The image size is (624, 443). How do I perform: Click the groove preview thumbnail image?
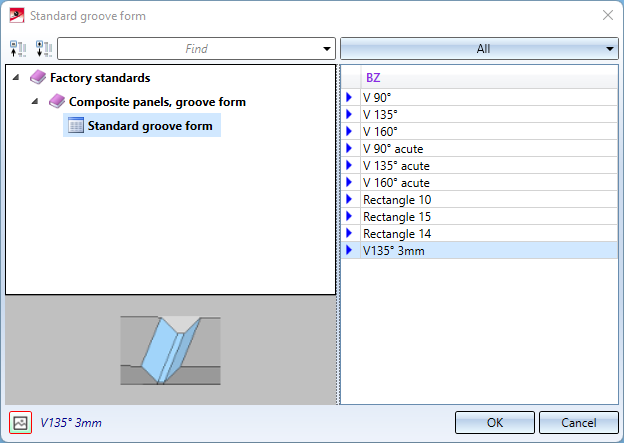(x=170, y=350)
